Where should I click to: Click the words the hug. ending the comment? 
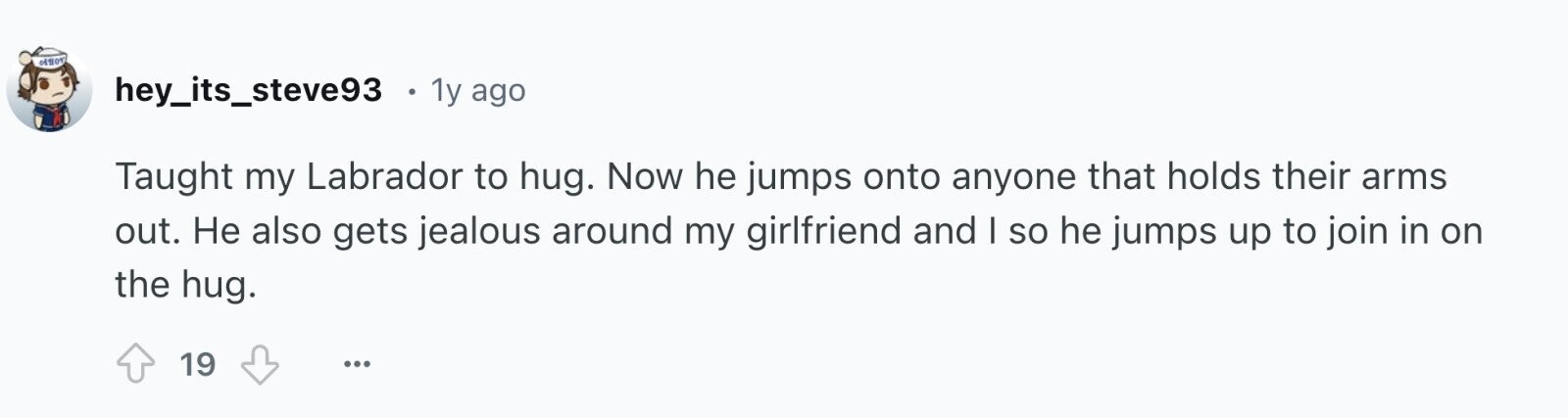185,285
